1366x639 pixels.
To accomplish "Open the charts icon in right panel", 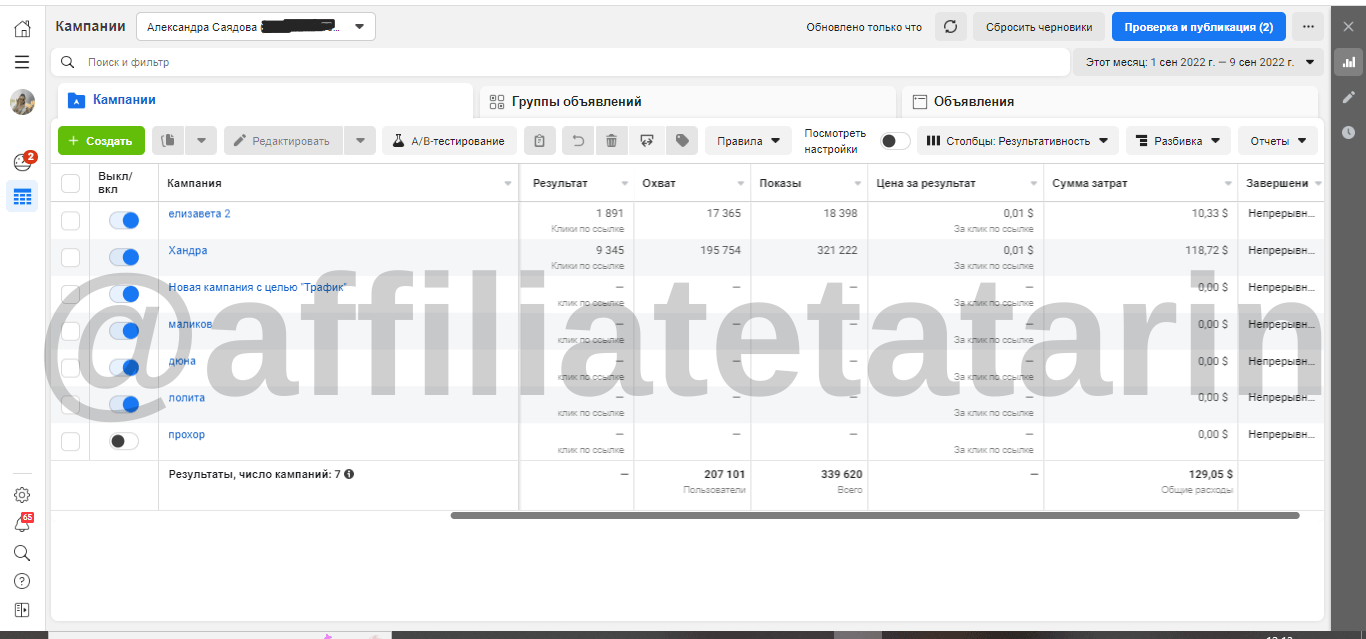I will click(1348, 62).
